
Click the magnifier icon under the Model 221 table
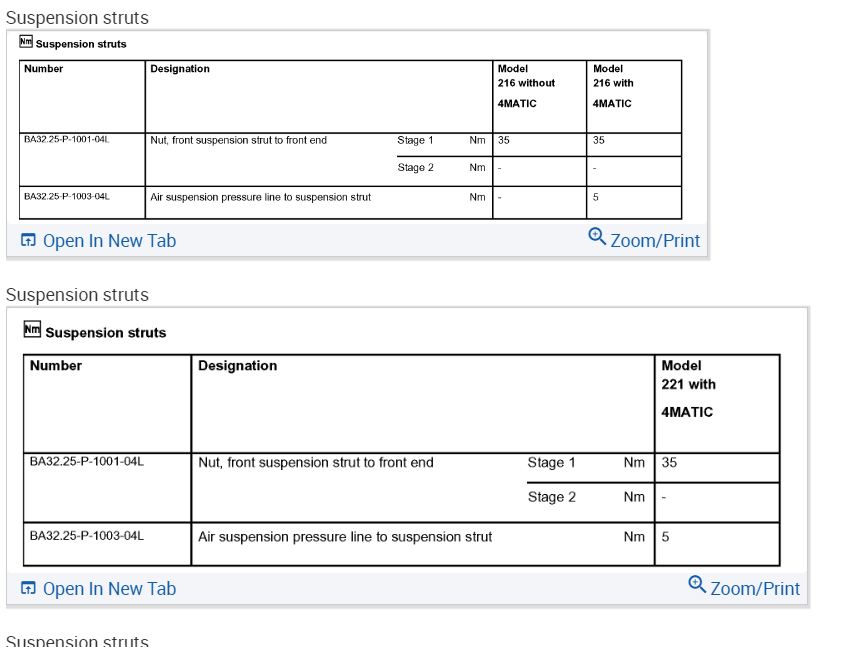point(697,584)
